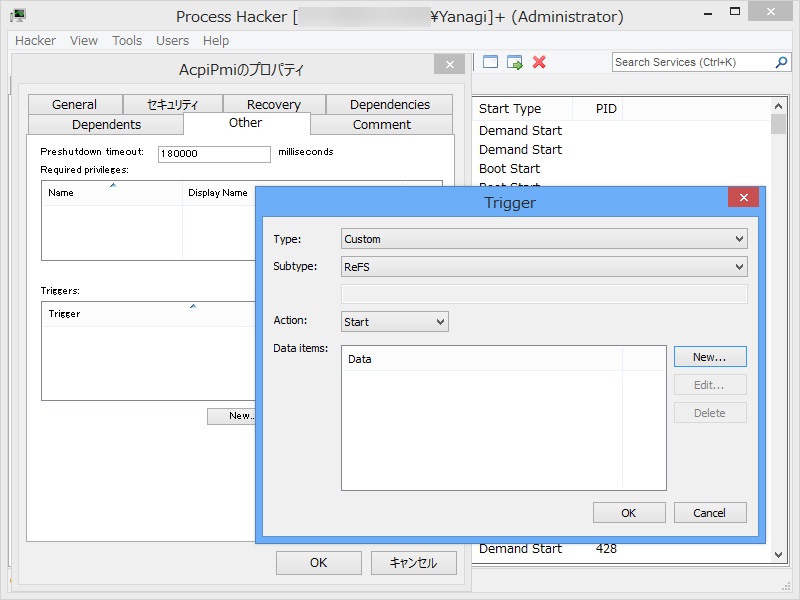Click the magnifier icon in Search Services box
The width and height of the screenshot is (800, 600).
pyautogui.click(x=781, y=62)
